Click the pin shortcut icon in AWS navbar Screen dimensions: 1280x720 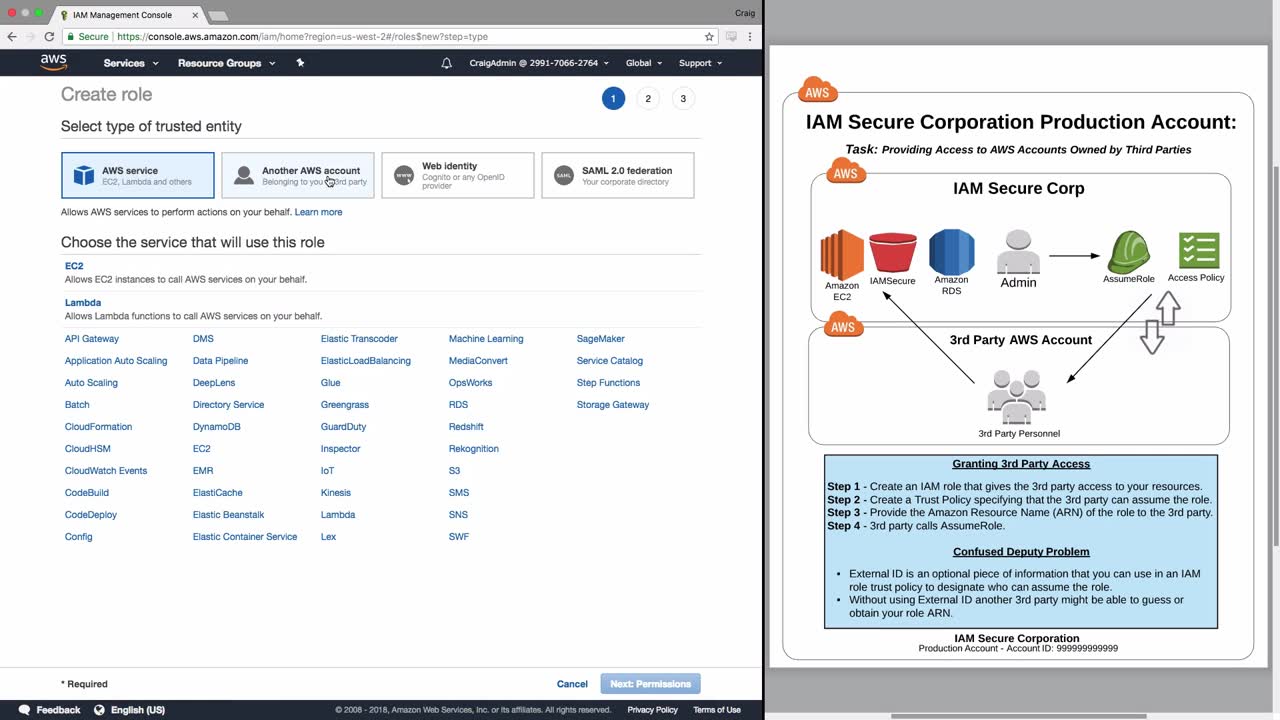(x=300, y=63)
